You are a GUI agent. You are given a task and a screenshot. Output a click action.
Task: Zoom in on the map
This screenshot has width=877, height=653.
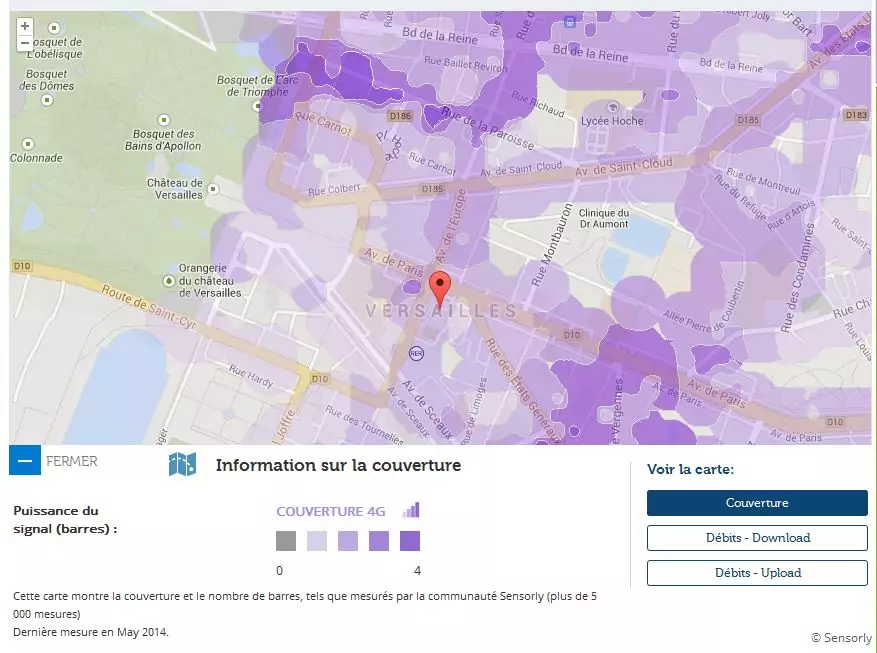pyautogui.click(x=25, y=26)
